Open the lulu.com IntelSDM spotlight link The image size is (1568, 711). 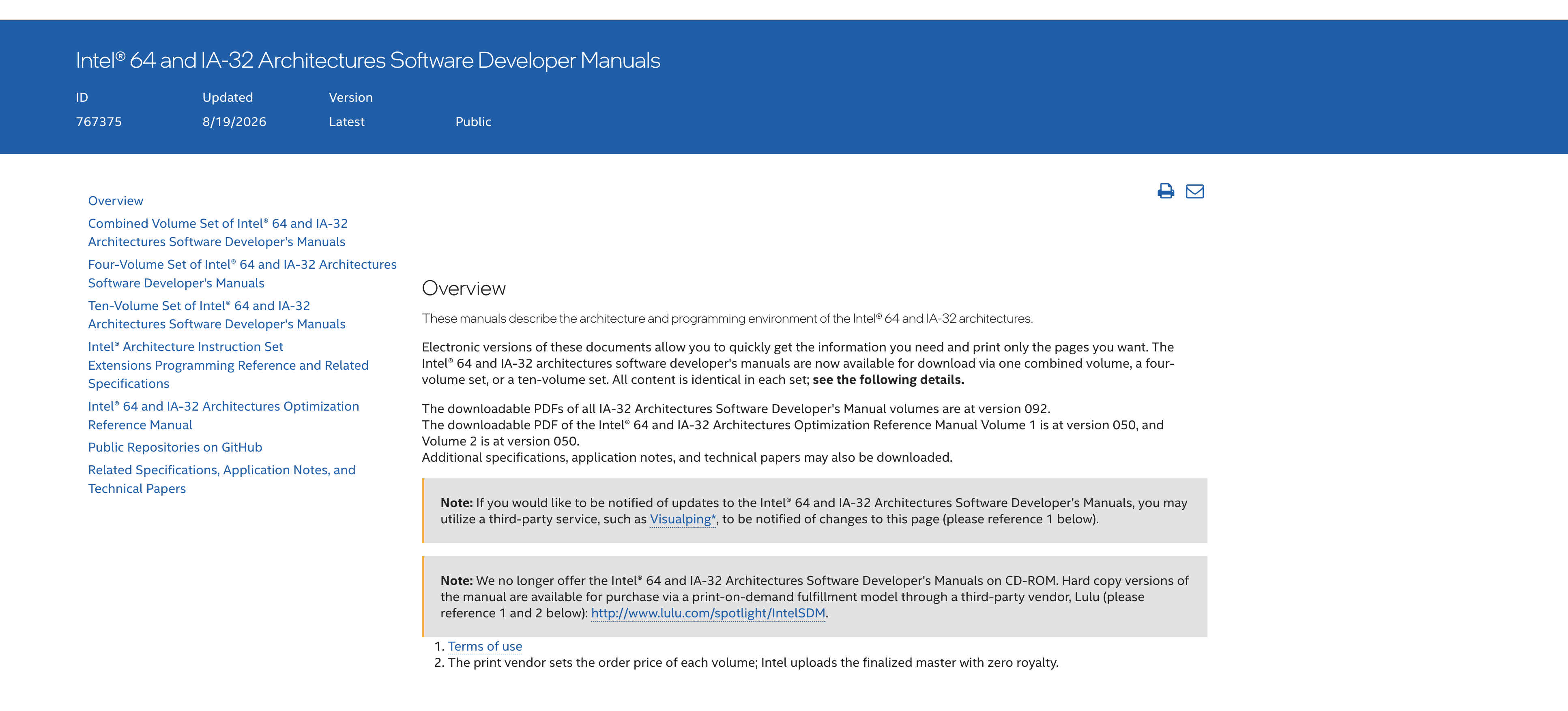point(708,613)
